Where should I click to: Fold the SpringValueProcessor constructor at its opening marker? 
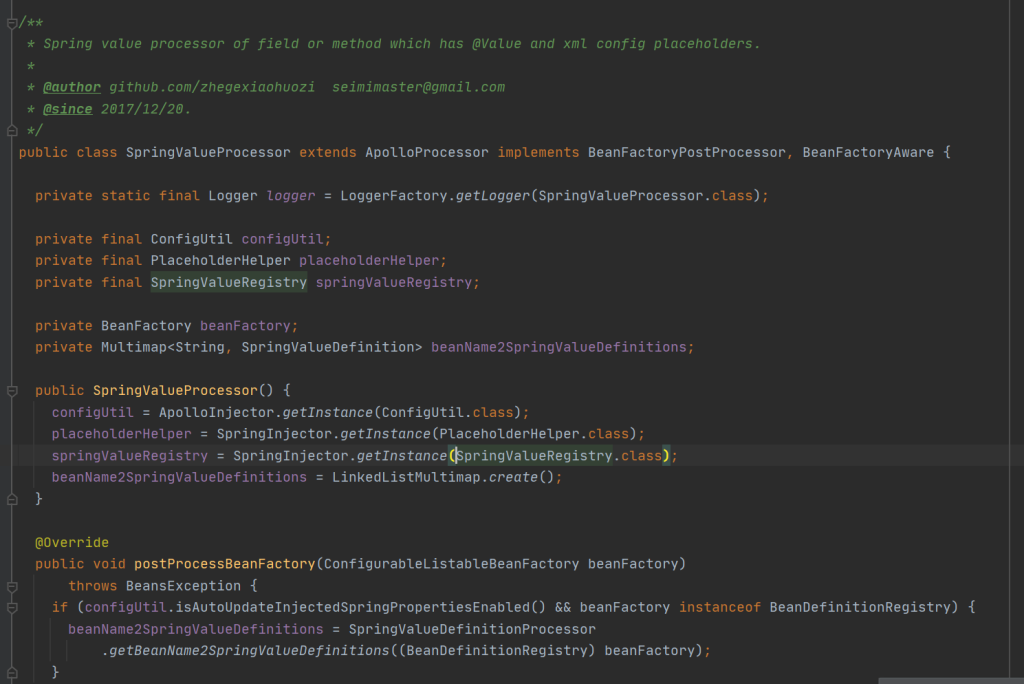coord(12,391)
